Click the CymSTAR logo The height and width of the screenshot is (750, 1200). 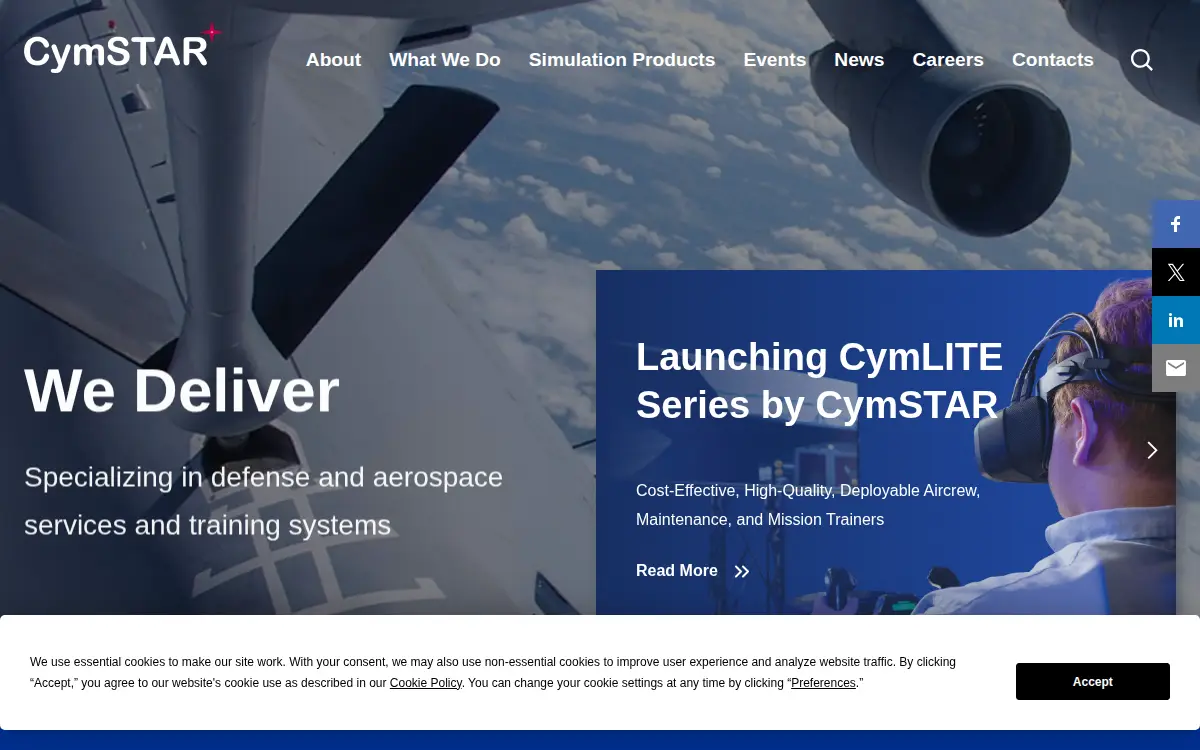[x=121, y=48]
